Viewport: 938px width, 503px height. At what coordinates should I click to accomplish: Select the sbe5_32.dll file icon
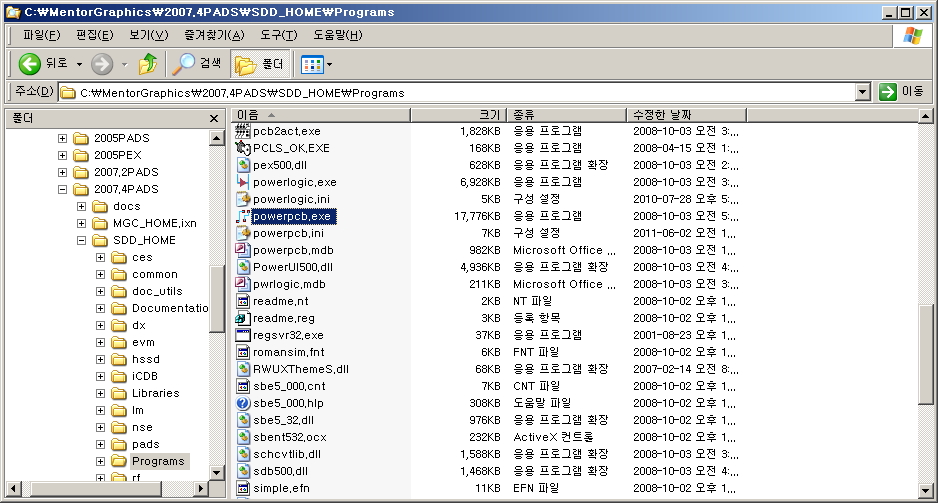coord(242,420)
